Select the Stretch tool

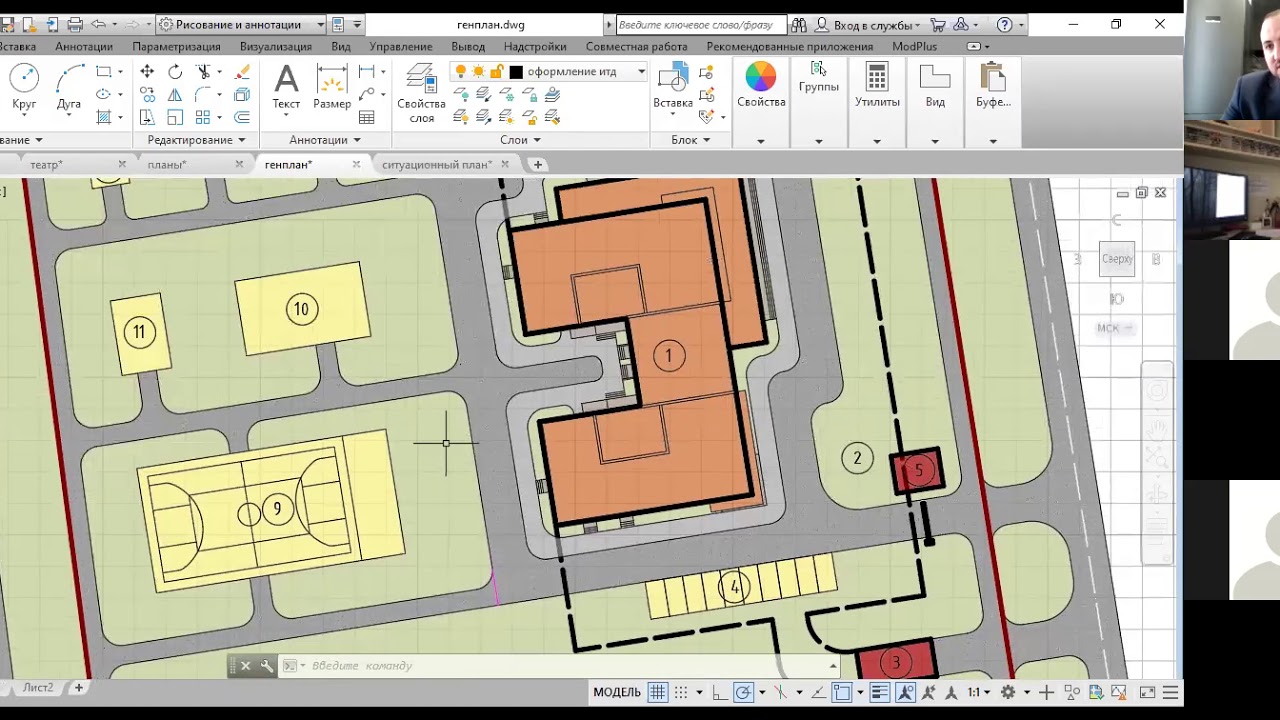coord(147,118)
